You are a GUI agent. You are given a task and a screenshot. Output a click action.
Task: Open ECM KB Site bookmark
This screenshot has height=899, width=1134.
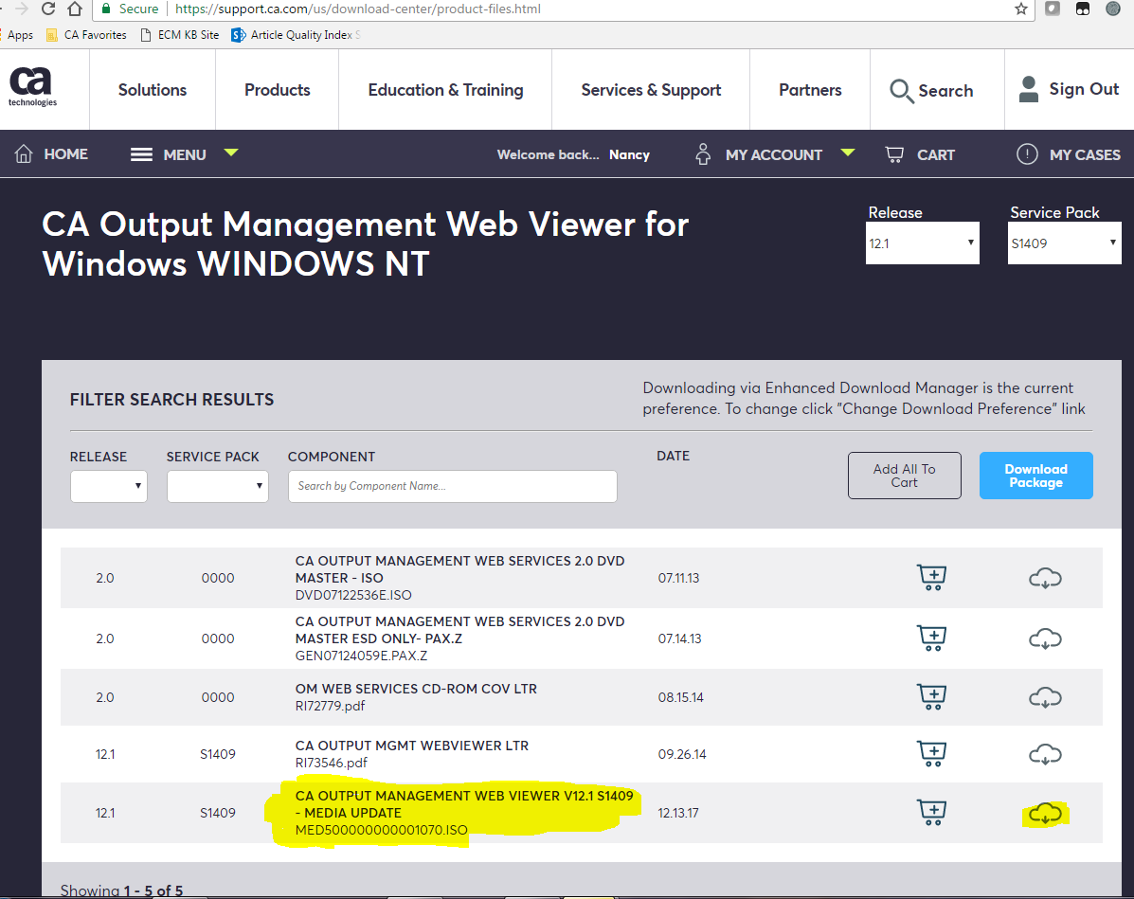coord(180,35)
